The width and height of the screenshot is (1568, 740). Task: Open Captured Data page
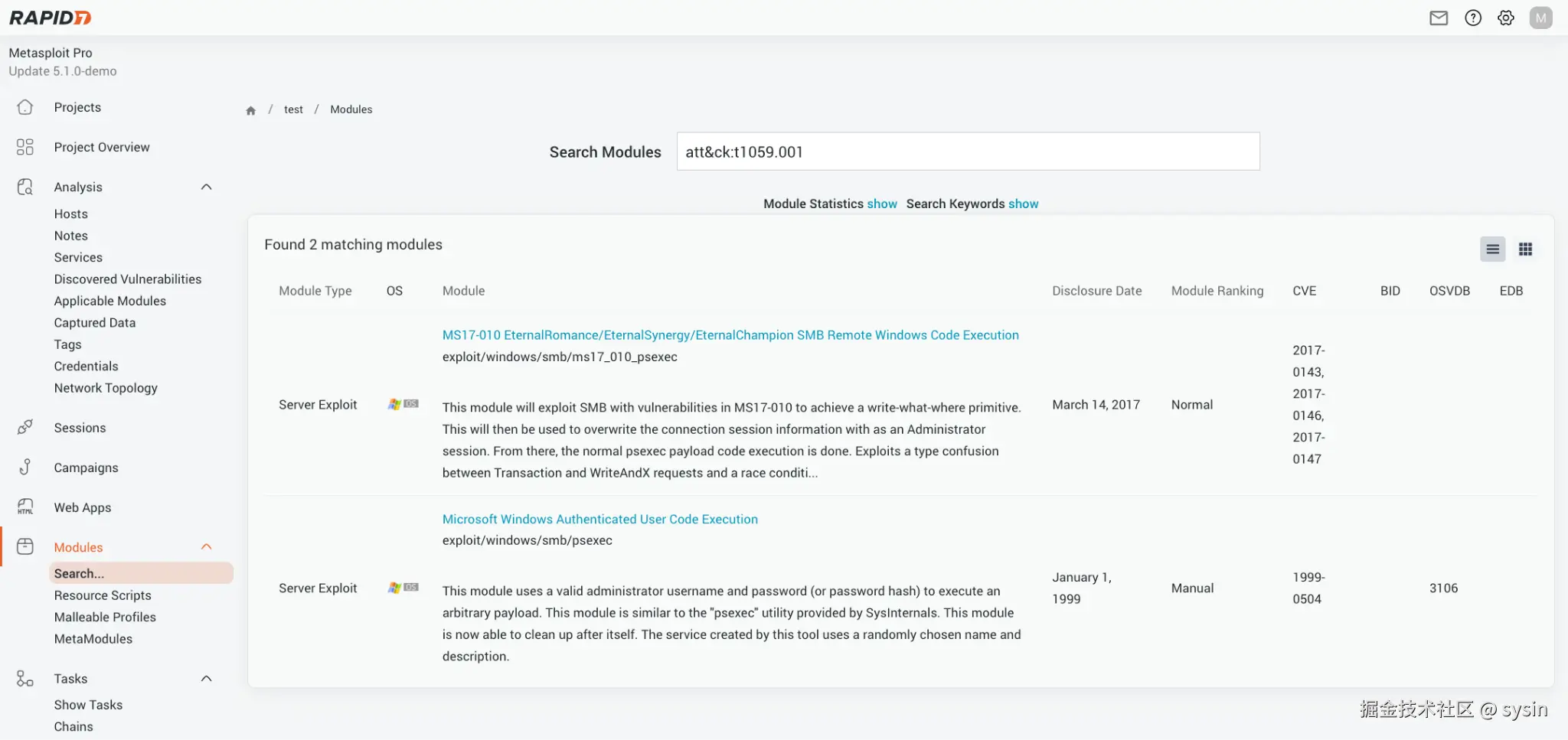(95, 323)
